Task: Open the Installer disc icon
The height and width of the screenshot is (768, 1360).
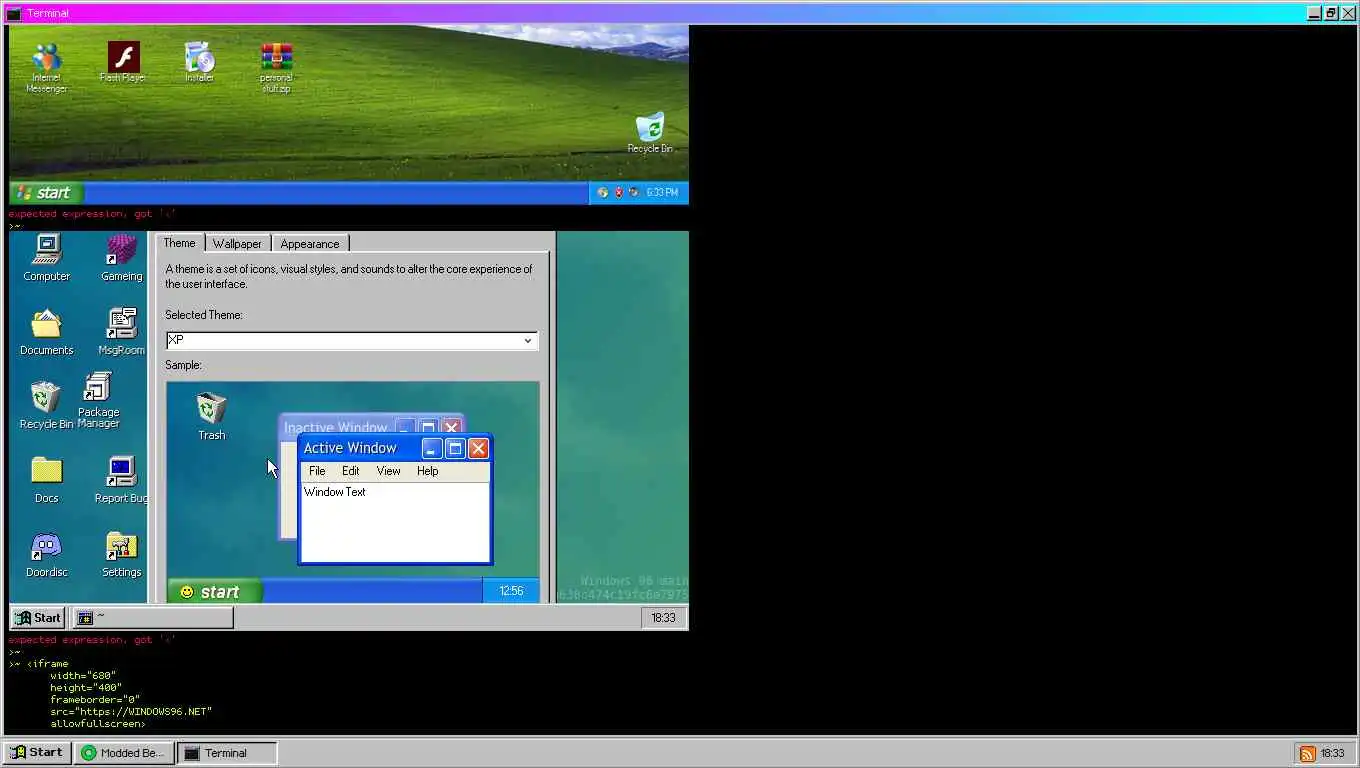Action: click(199, 62)
